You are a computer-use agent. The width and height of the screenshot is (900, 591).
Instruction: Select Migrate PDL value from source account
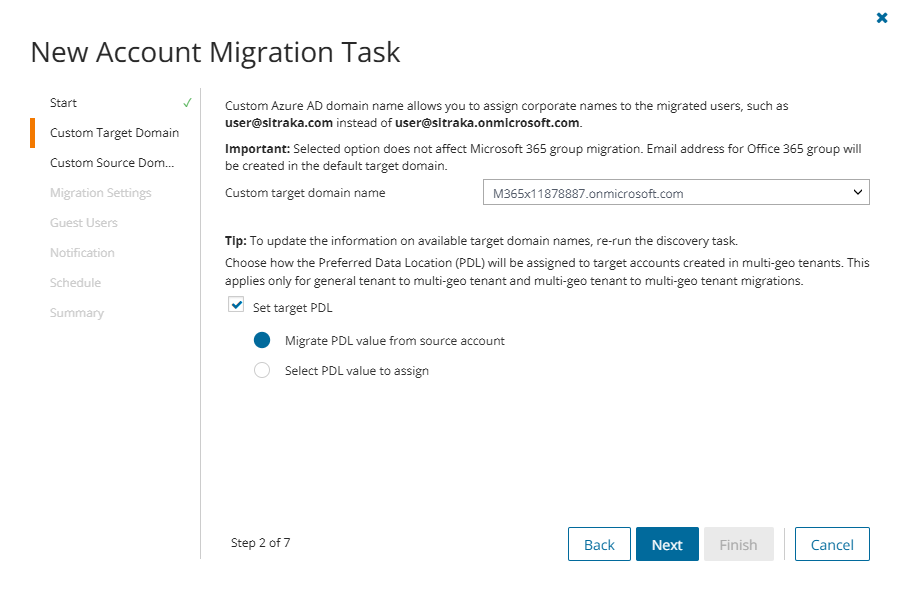point(262,340)
